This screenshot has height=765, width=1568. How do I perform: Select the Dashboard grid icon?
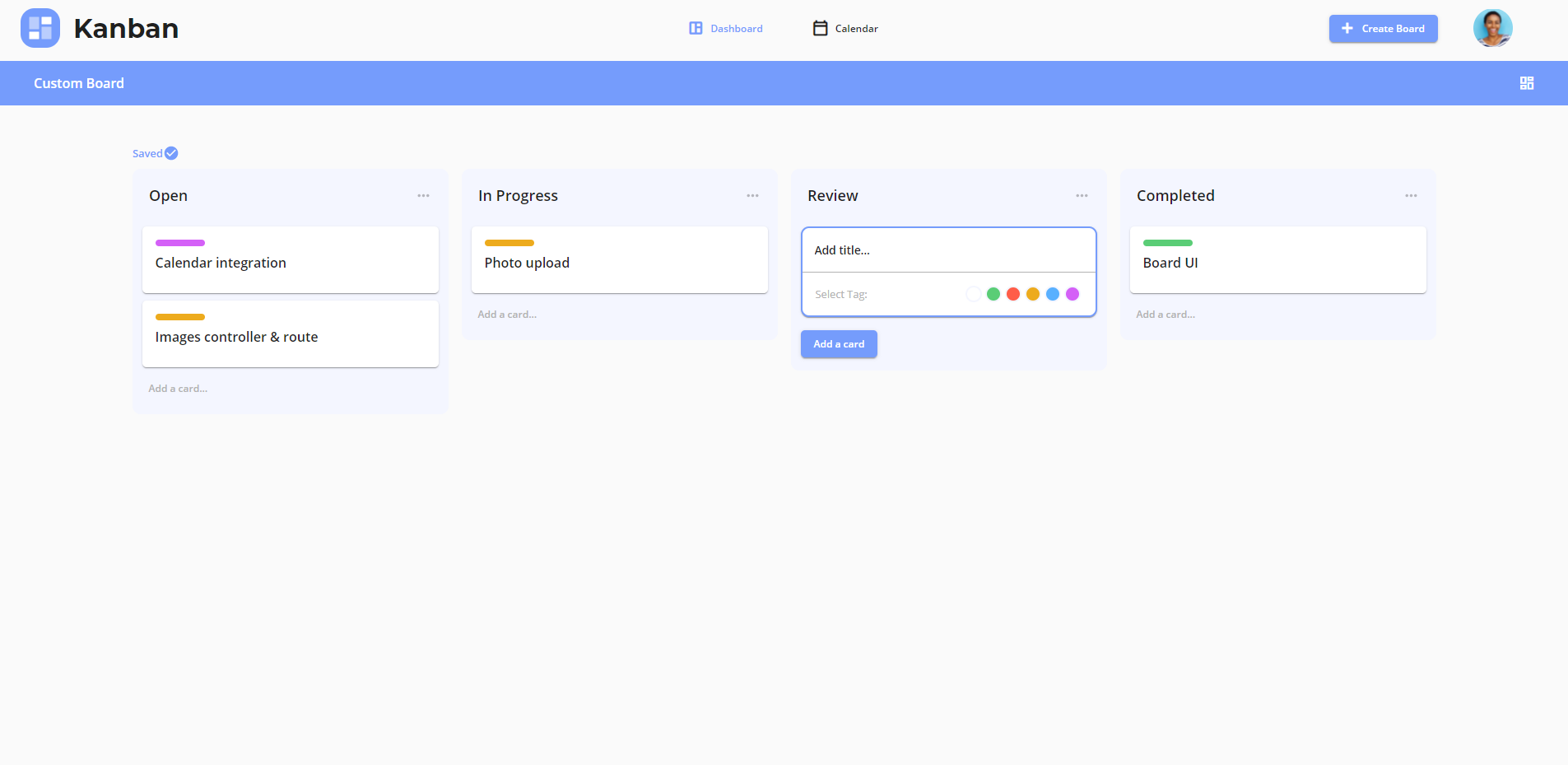coord(696,27)
